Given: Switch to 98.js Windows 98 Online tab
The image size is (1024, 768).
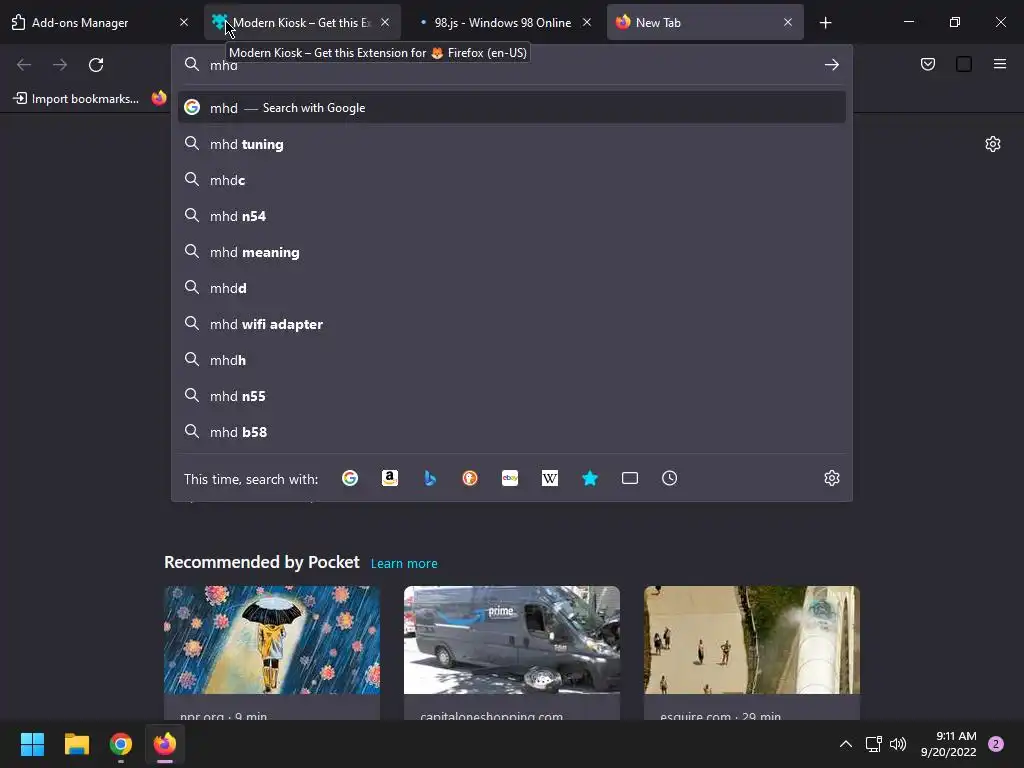Looking at the screenshot, I should tap(503, 23).
